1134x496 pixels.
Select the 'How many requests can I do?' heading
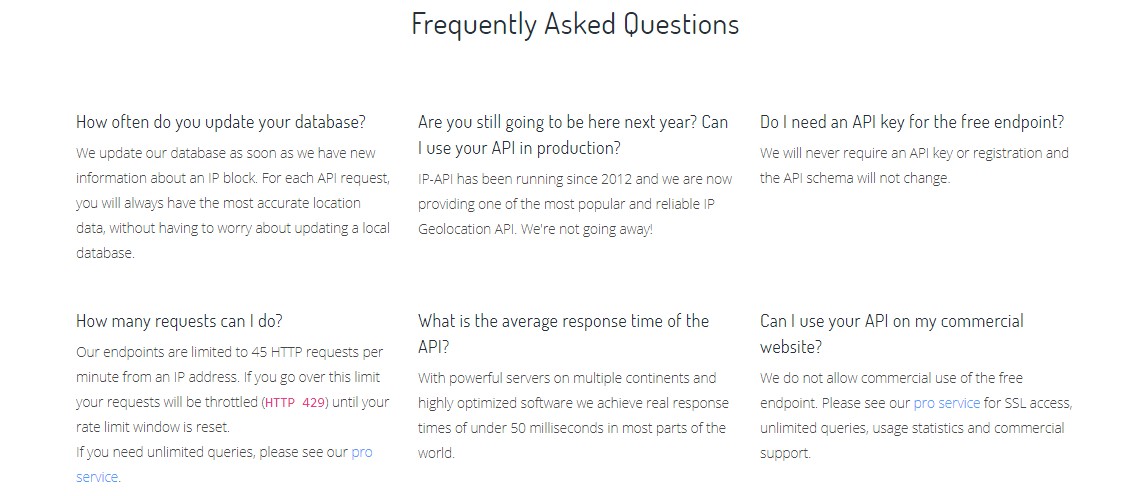tap(179, 321)
